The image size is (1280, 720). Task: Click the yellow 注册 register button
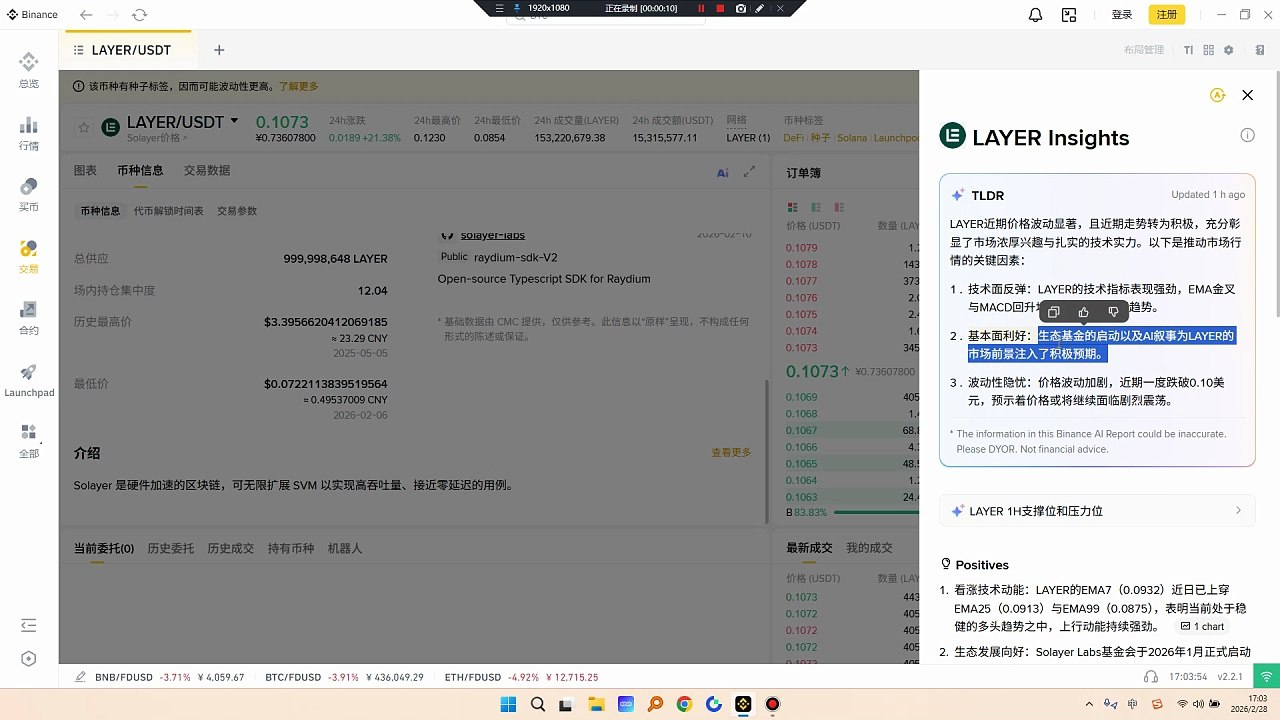(x=1167, y=15)
